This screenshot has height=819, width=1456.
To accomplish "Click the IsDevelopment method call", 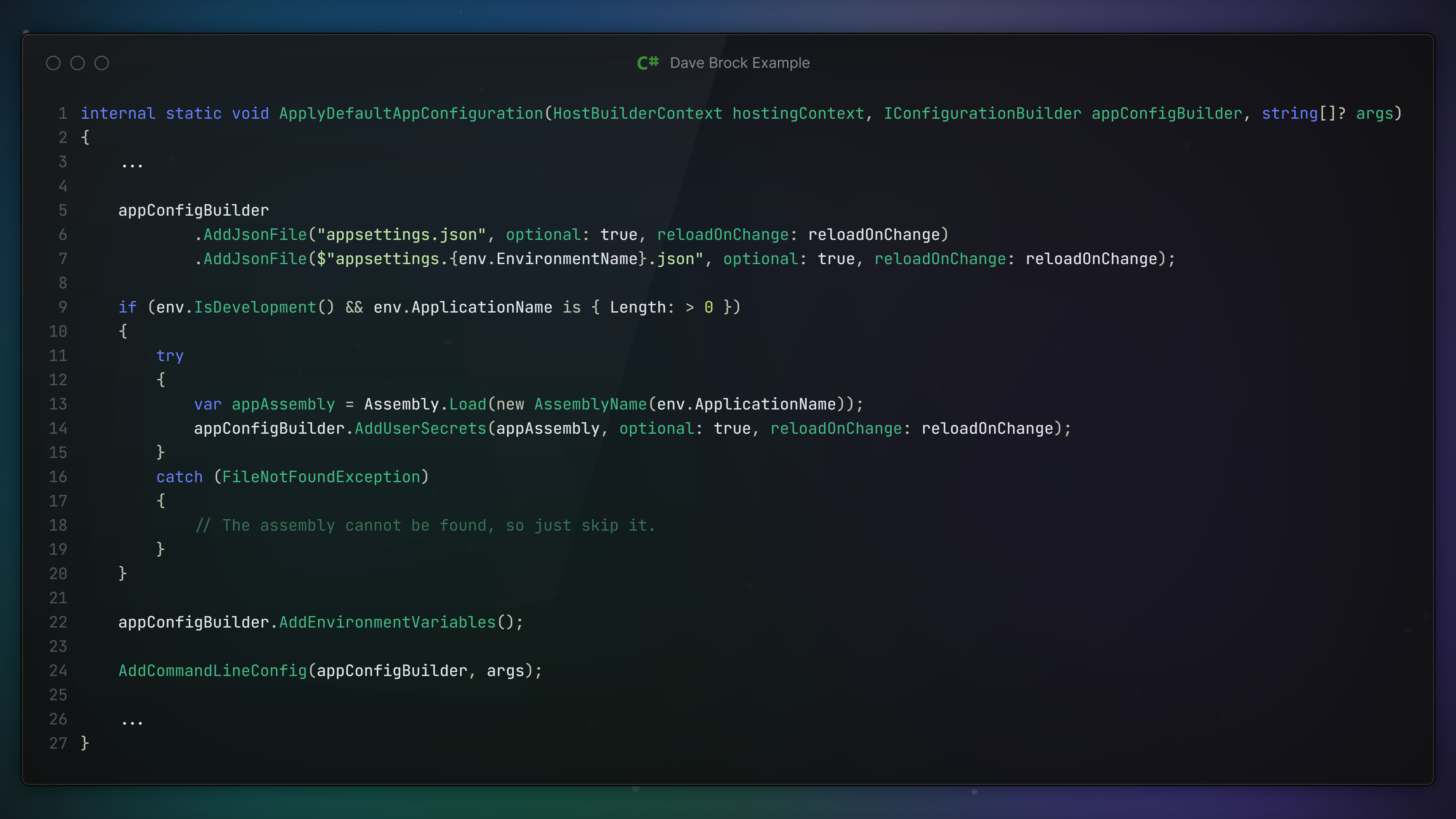I will (255, 307).
